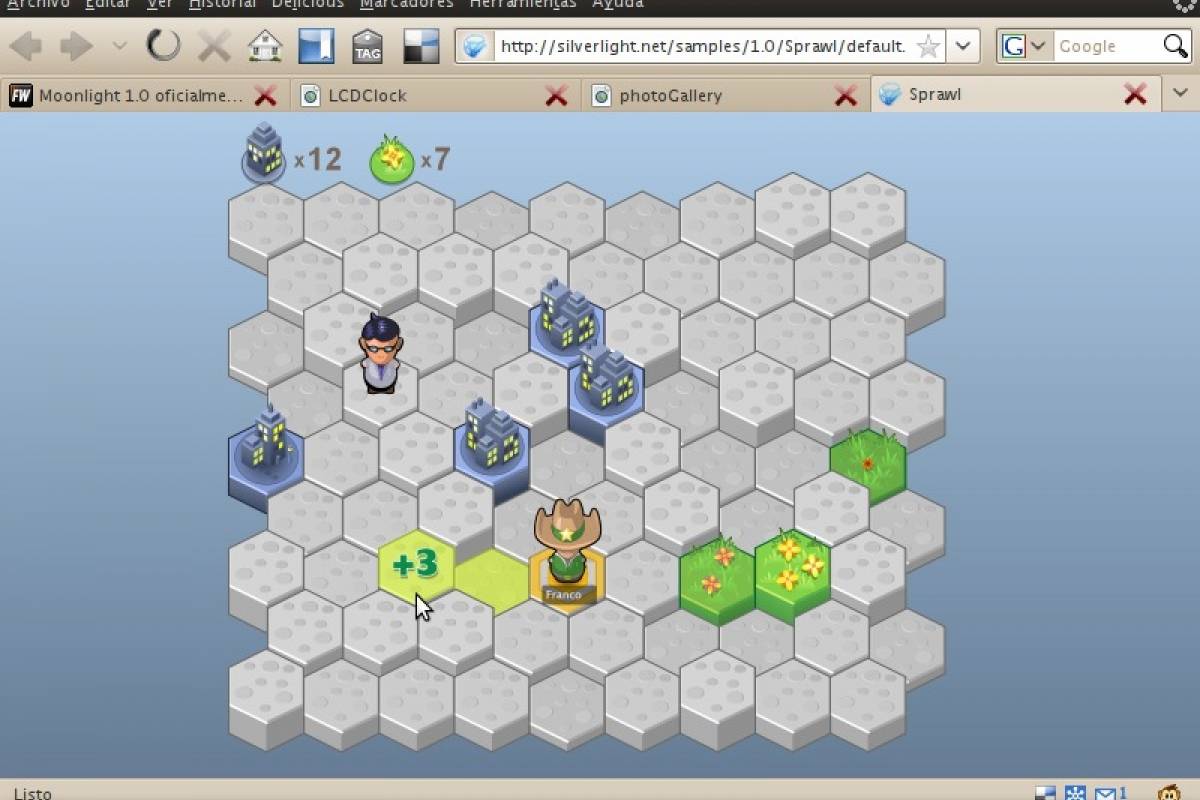Open the URL history dropdown arrow

tap(962, 46)
